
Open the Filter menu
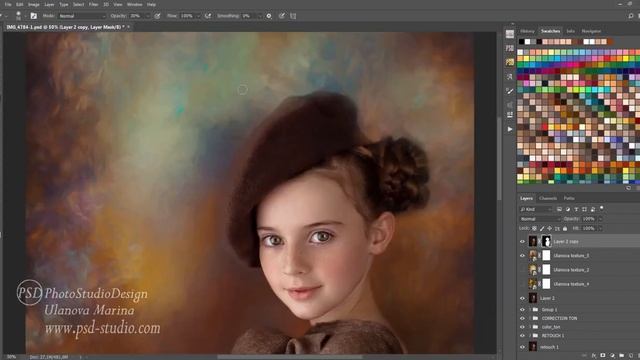(93, 4)
